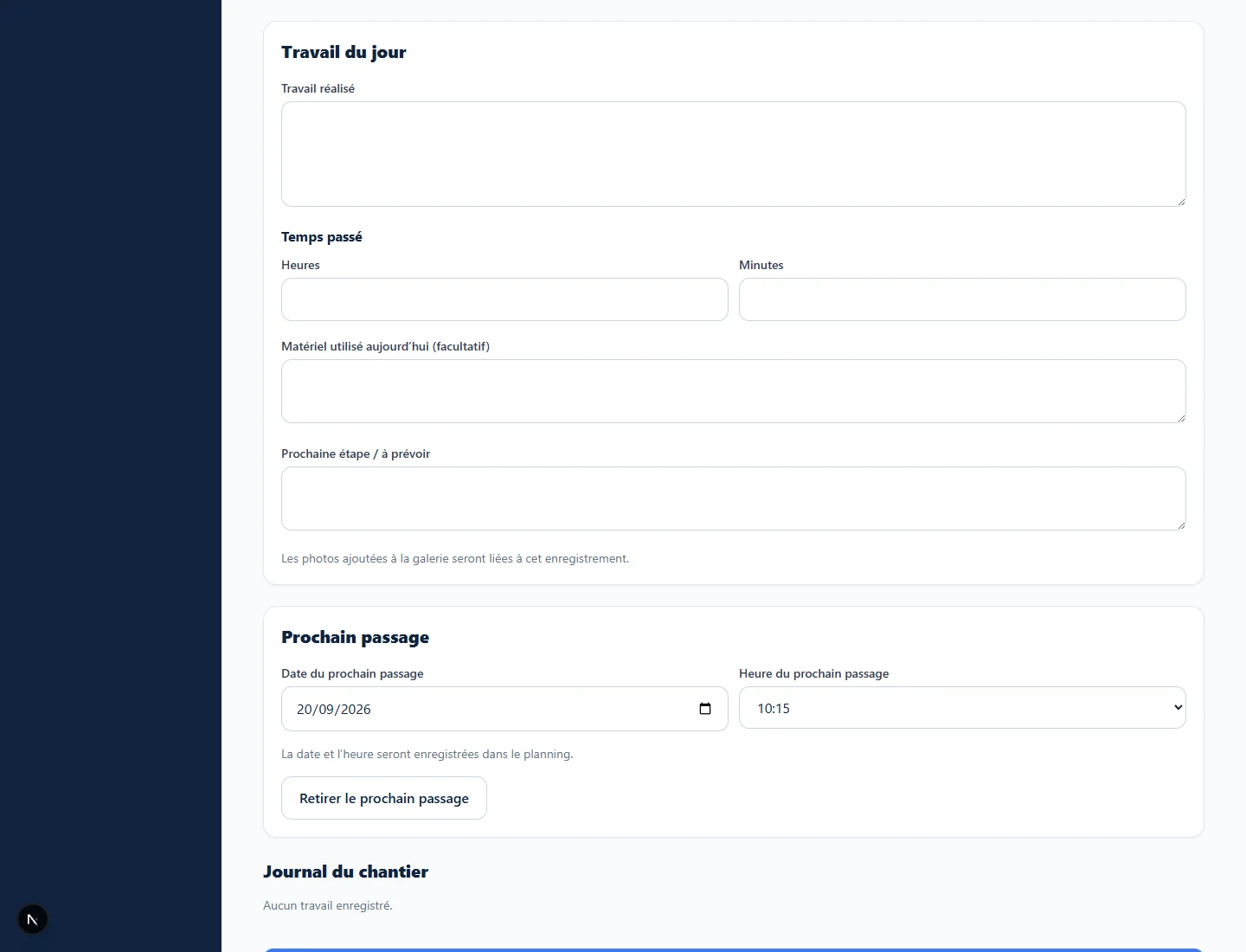The width and height of the screenshot is (1246, 952).
Task: Click Retirer le prochain passage button
Action: [384, 798]
